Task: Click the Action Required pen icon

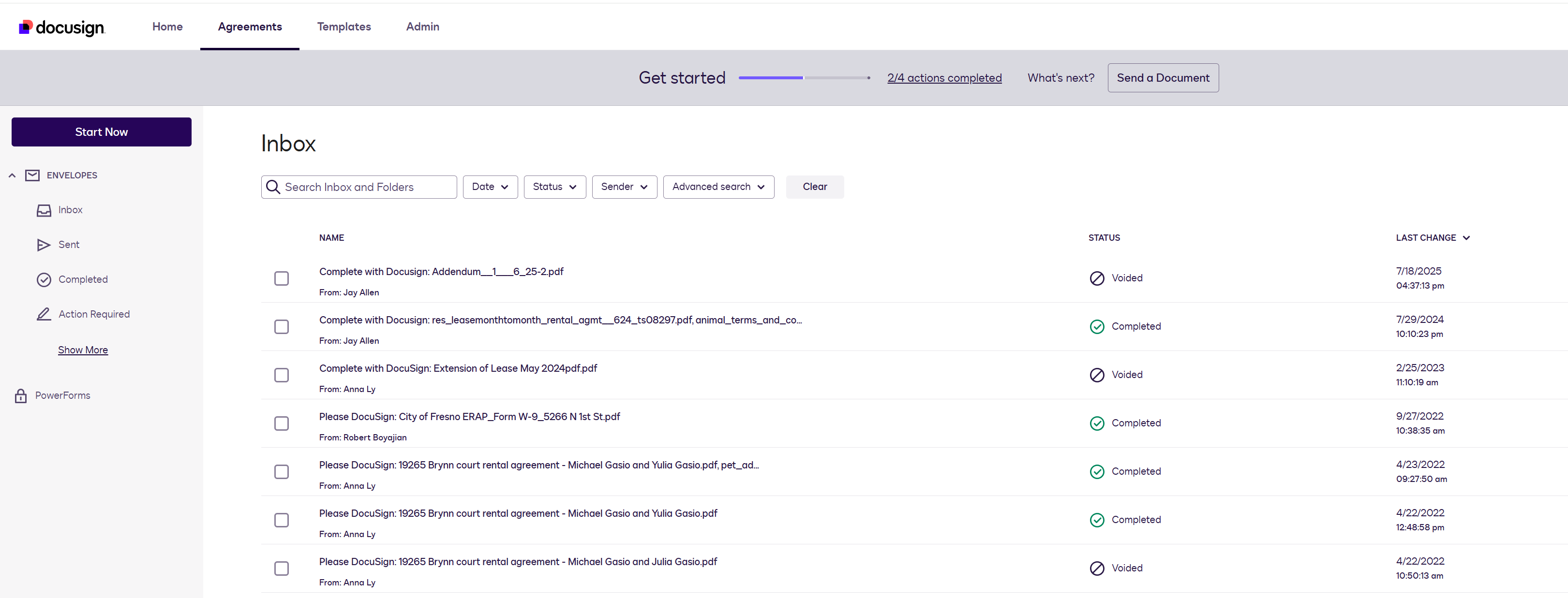Action: 44,314
